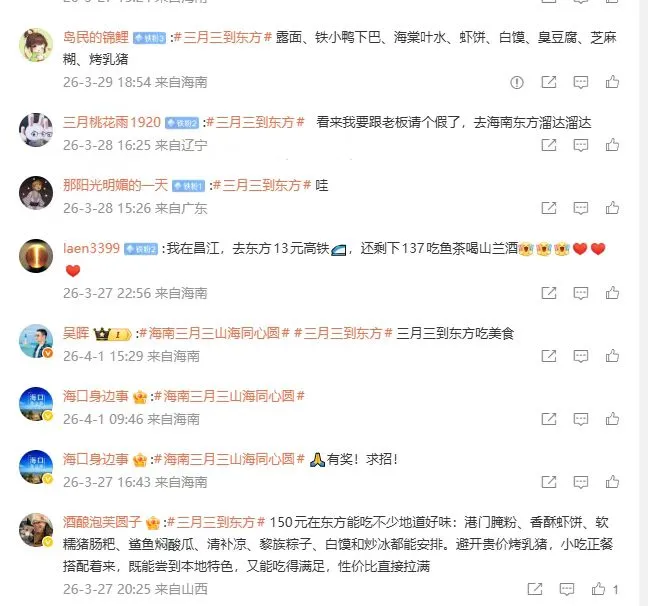Open username 岛民的锦鲤 profile
648x606 pixels.
click(x=96, y=37)
